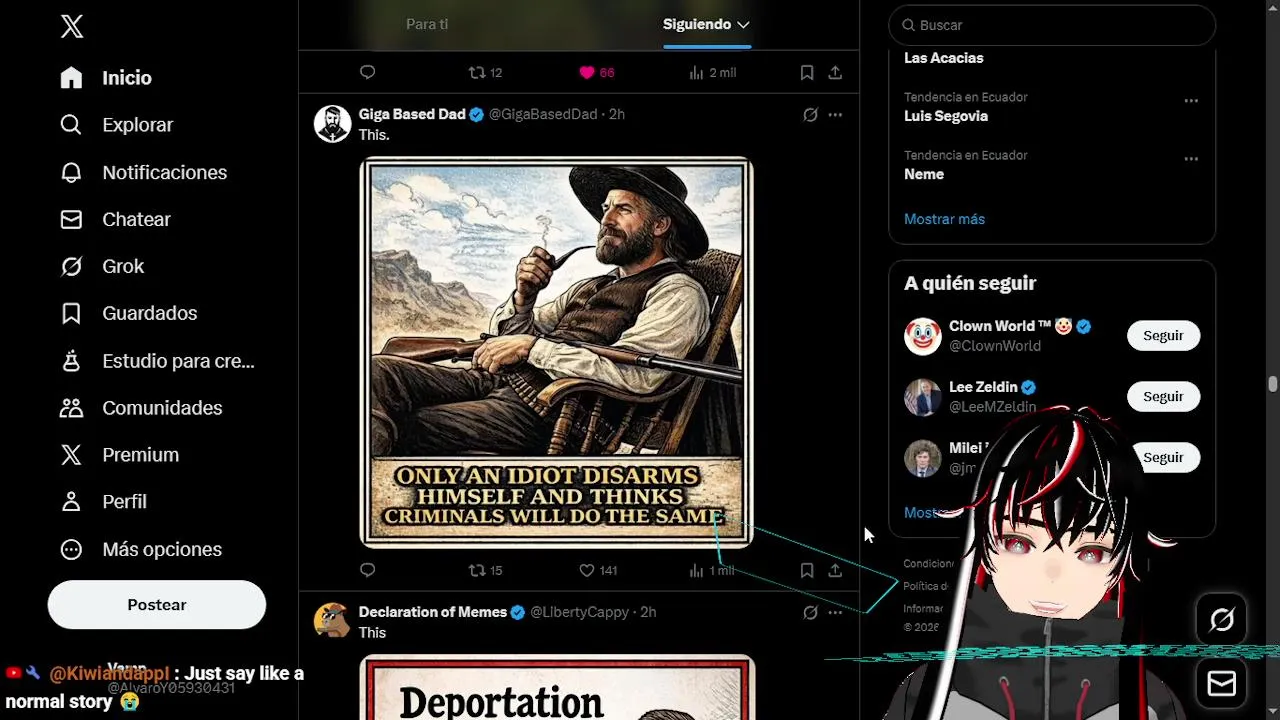Repost the top post with 12 reposts
This screenshot has width=1280, height=720.
pyautogui.click(x=485, y=72)
